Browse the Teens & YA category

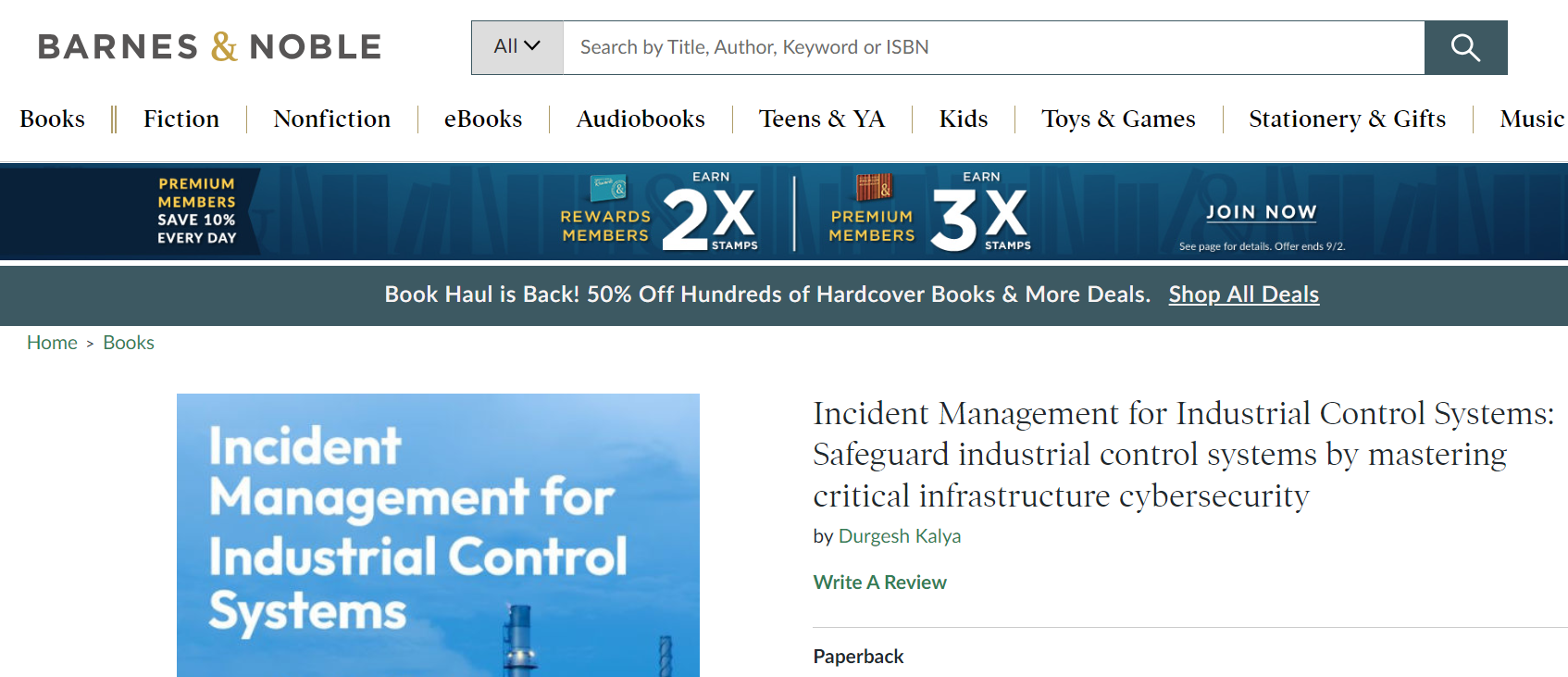[x=822, y=119]
